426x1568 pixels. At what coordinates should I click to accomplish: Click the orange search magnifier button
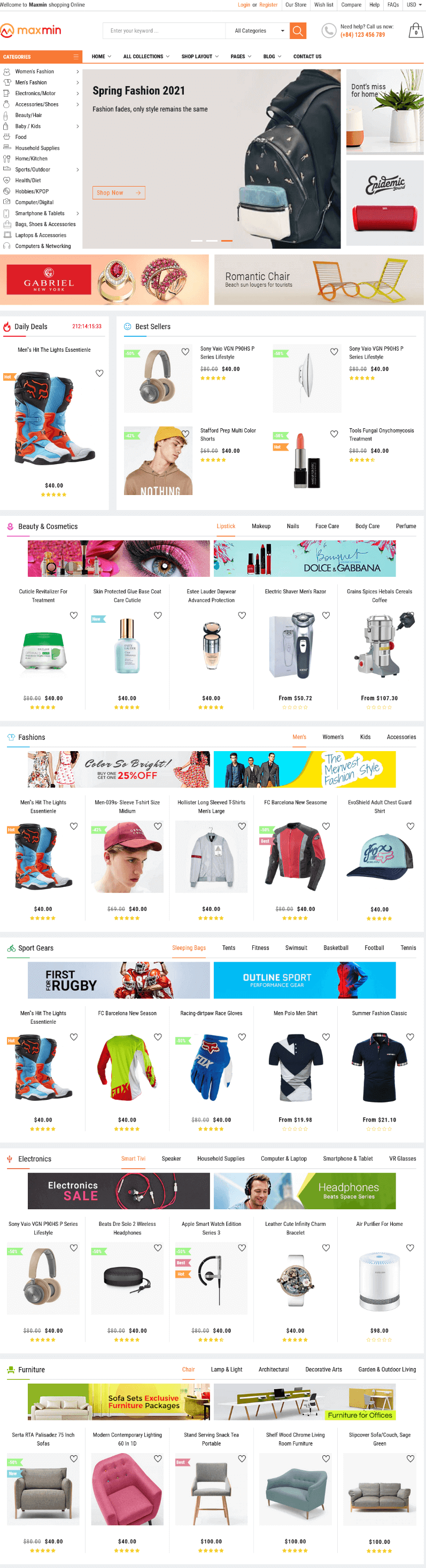tap(298, 30)
